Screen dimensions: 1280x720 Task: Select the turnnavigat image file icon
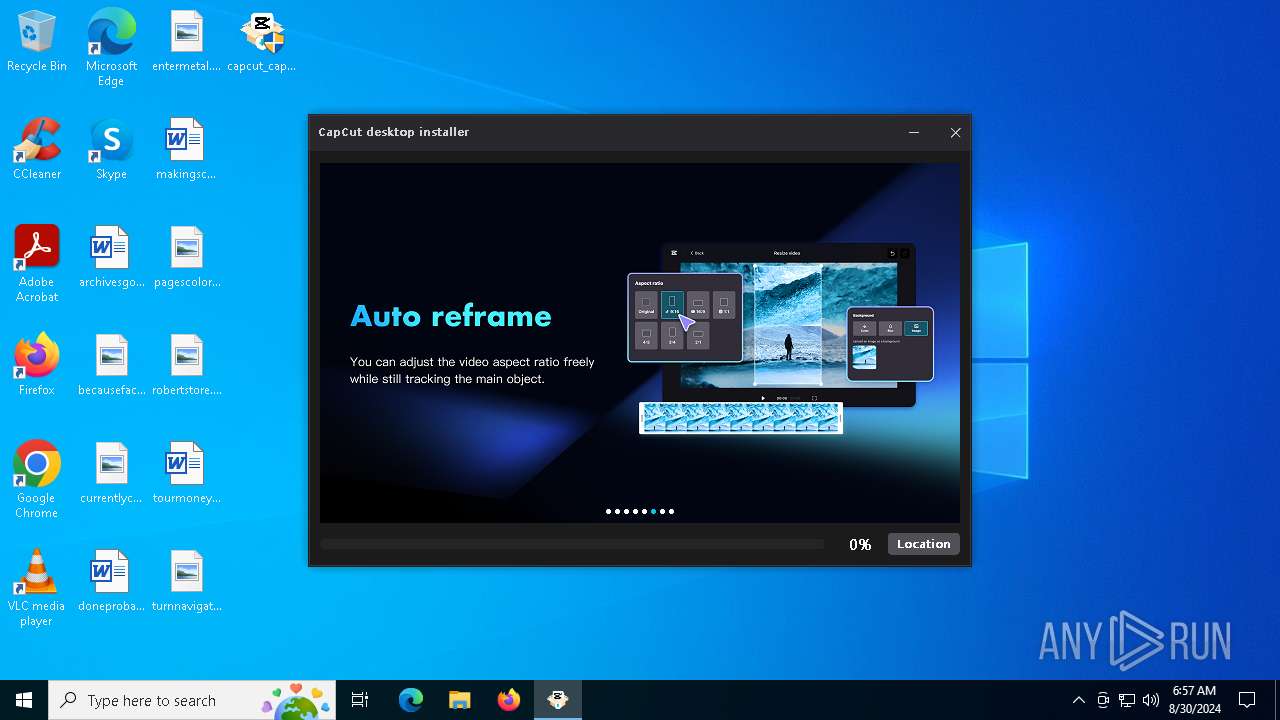(186, 581)
